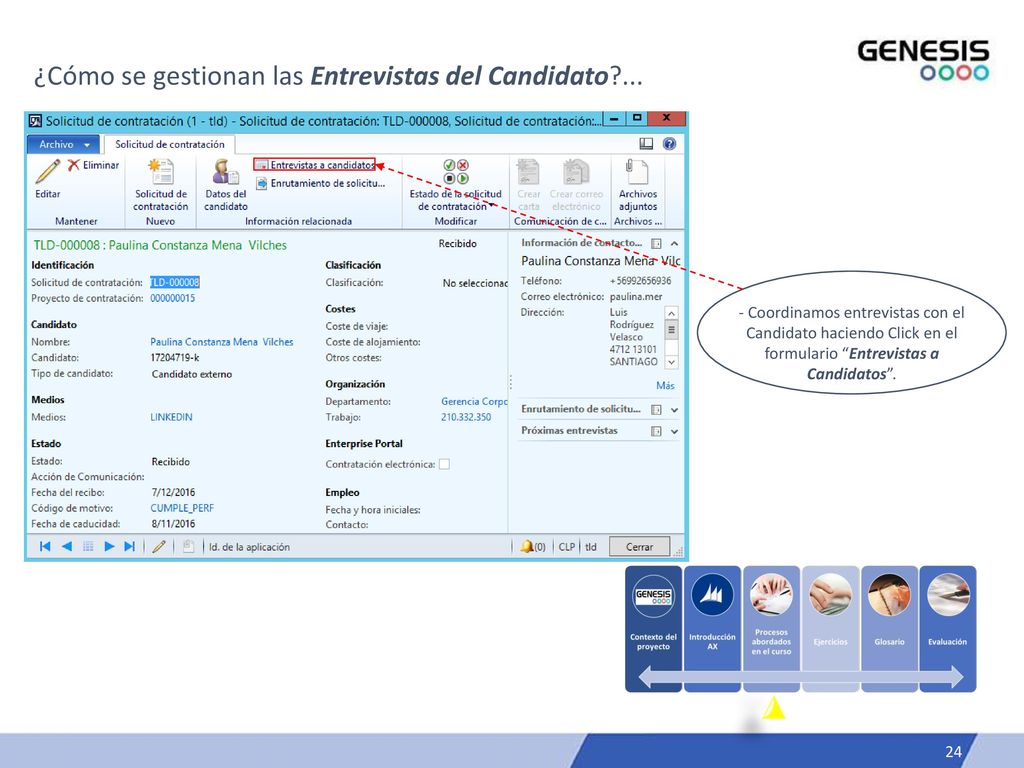Open Datos del candidato
The image size is (1024, 768).
coord(225,185)
